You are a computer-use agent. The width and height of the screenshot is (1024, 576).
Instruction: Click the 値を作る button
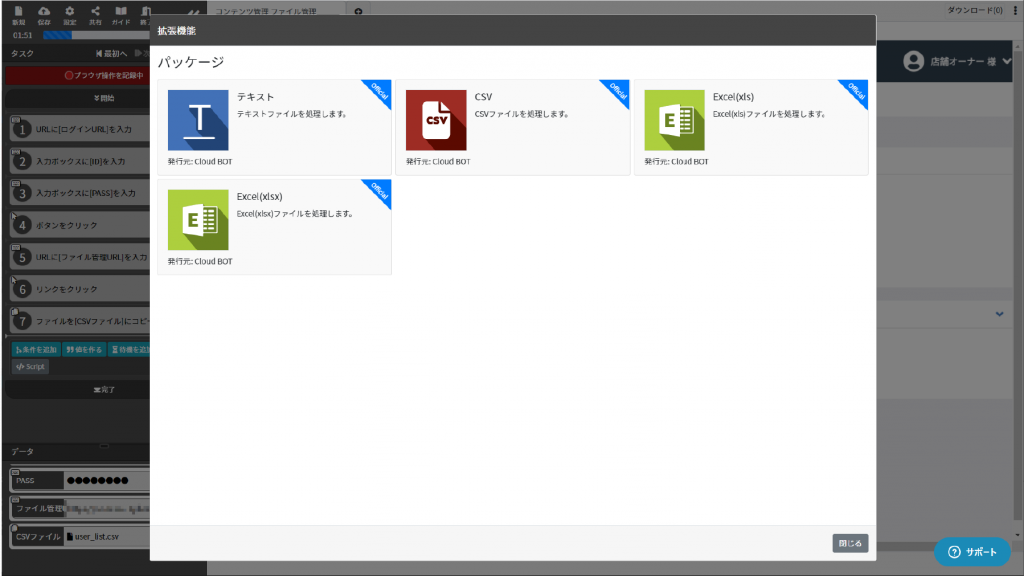(84, 349)
